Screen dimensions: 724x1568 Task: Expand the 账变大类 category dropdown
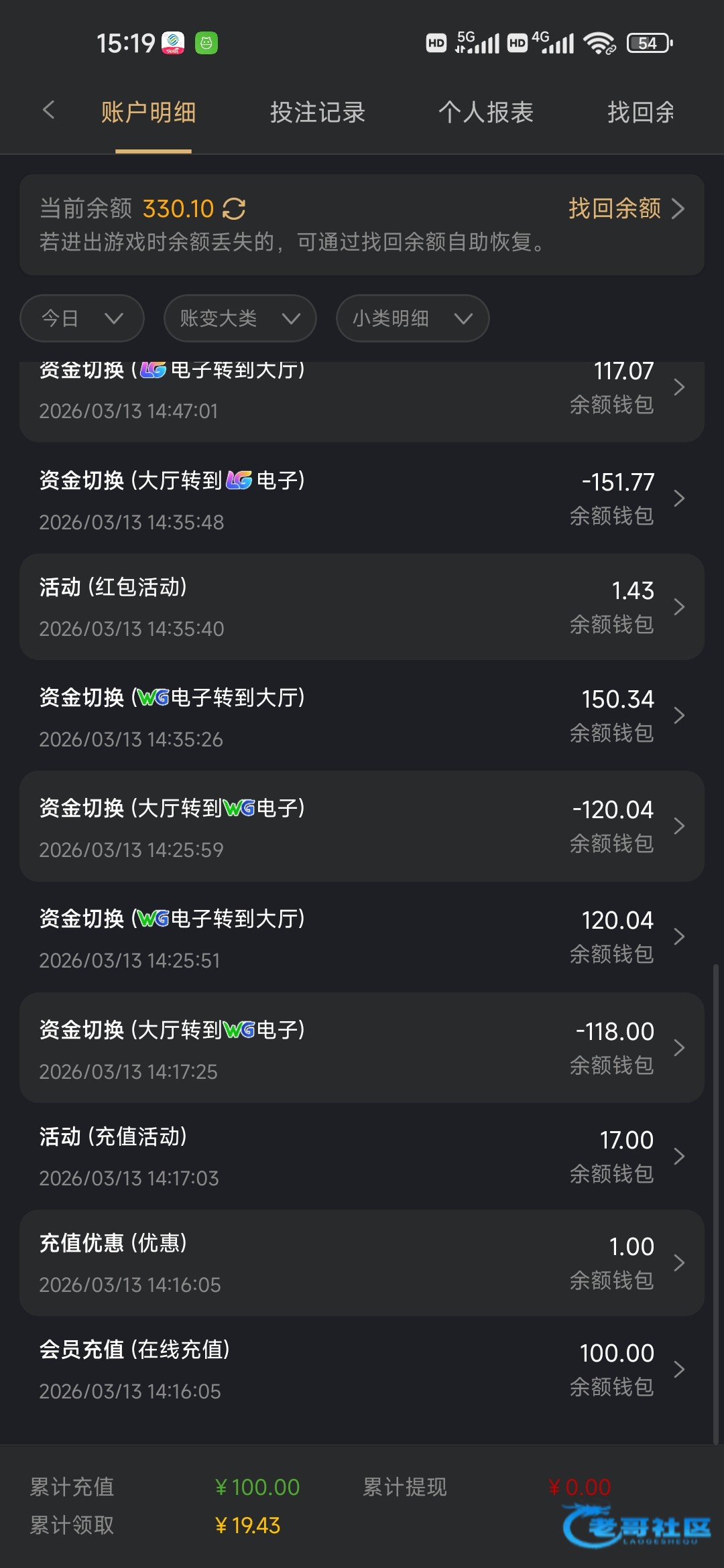tap(239, 318)
